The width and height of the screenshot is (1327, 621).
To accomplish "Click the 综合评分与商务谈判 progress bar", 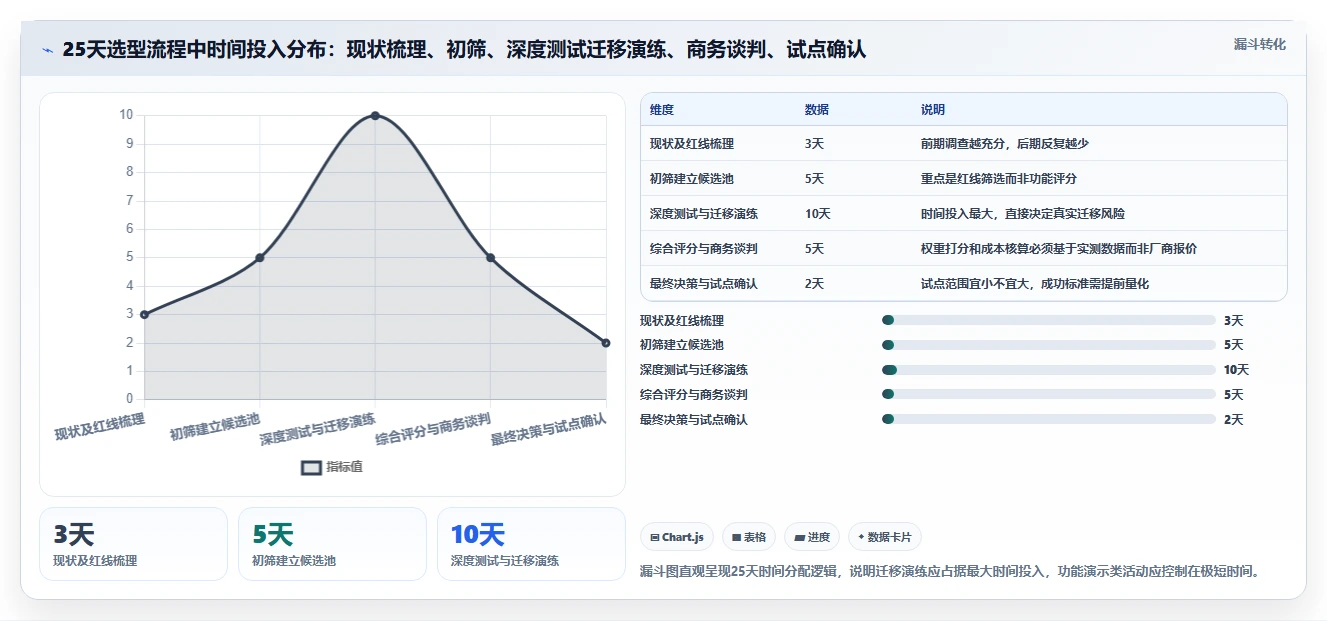I will [1048, 395].
